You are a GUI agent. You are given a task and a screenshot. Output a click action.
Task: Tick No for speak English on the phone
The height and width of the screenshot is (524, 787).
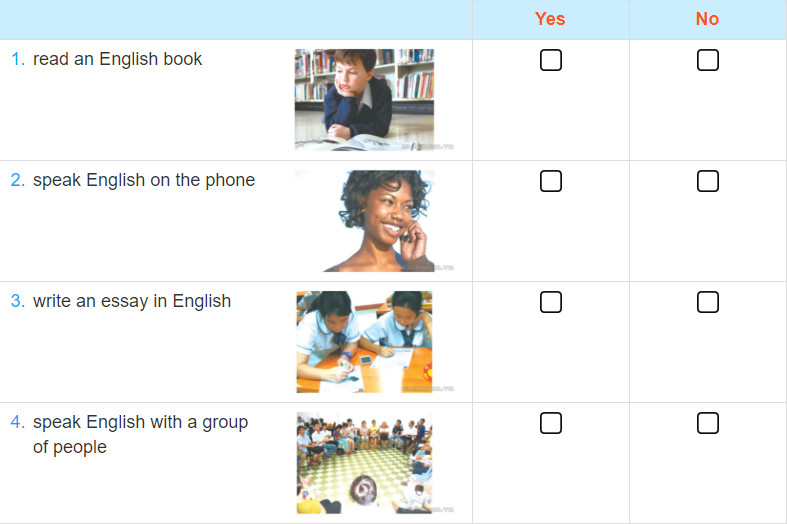click(708, 181)
